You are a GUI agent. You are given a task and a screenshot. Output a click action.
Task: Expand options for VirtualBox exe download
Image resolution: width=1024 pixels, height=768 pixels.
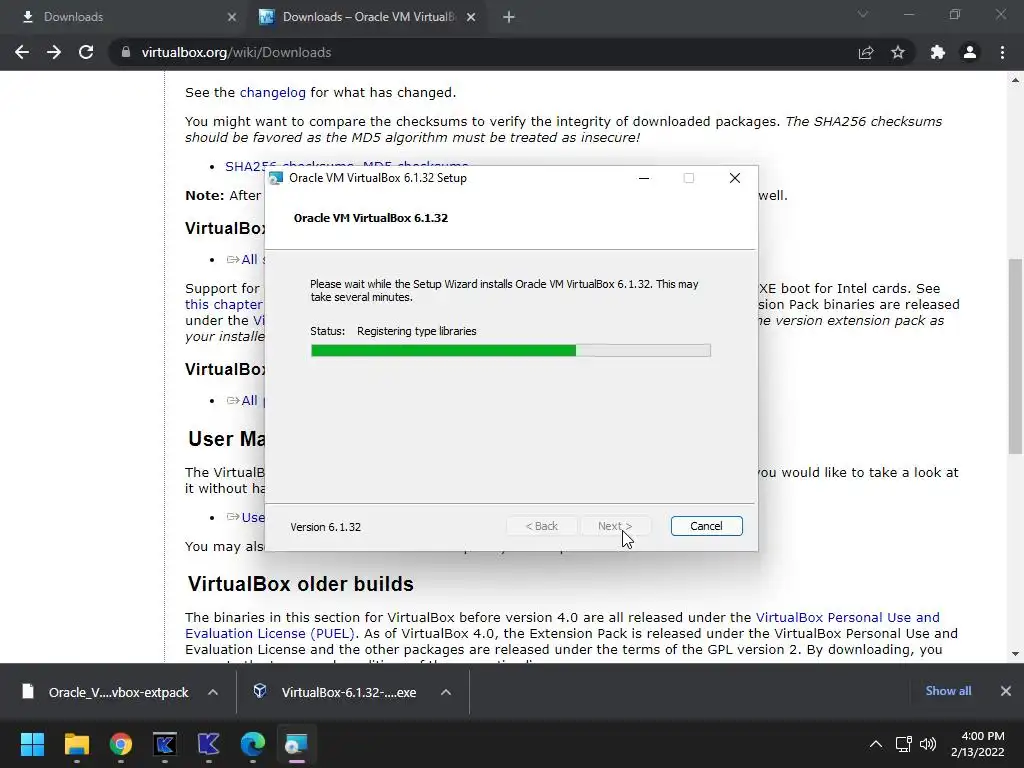[446, 692]
